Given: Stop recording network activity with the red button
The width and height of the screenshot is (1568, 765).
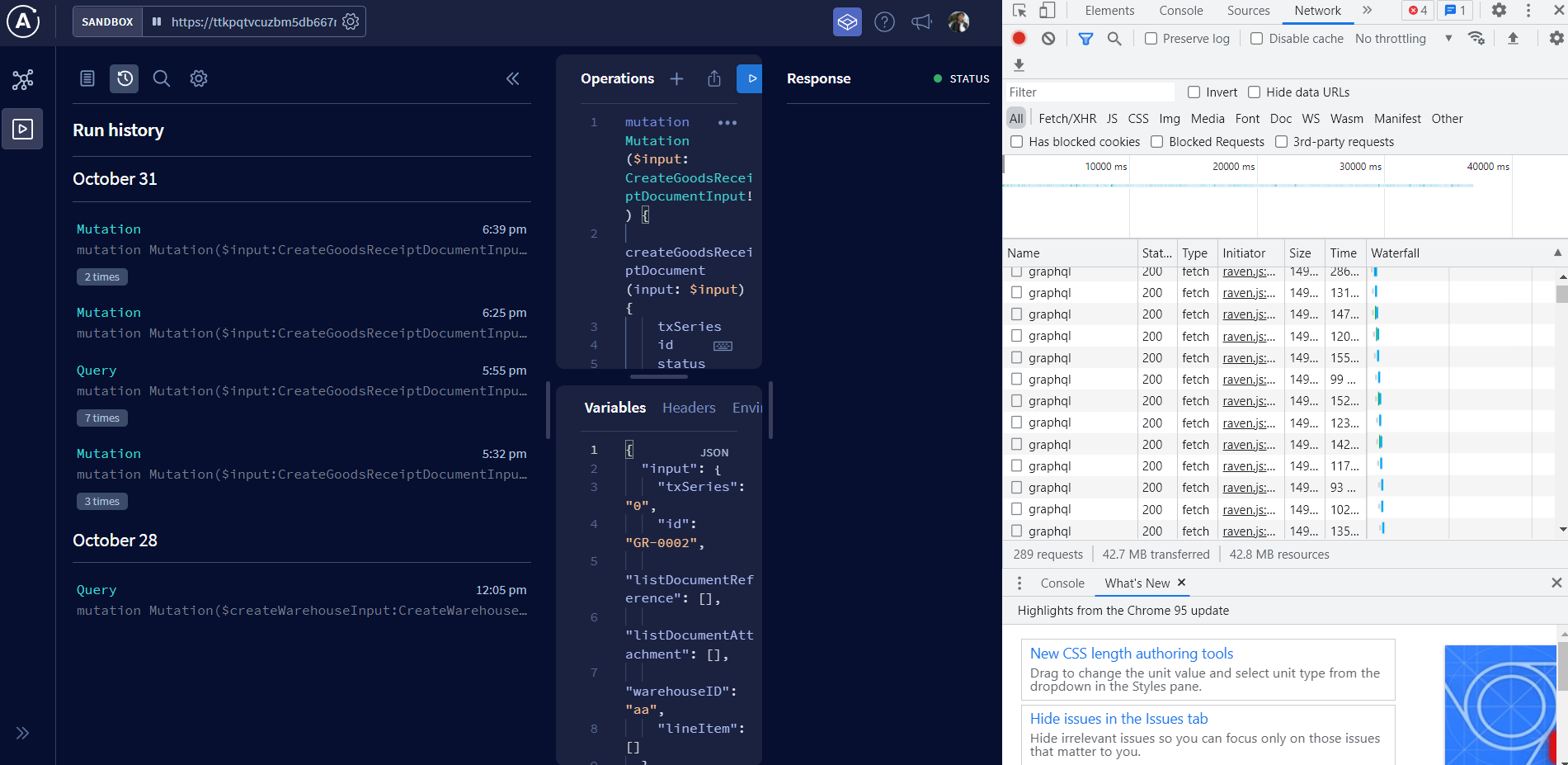Looking at the screenshot, I should (x=1018, y=38).
